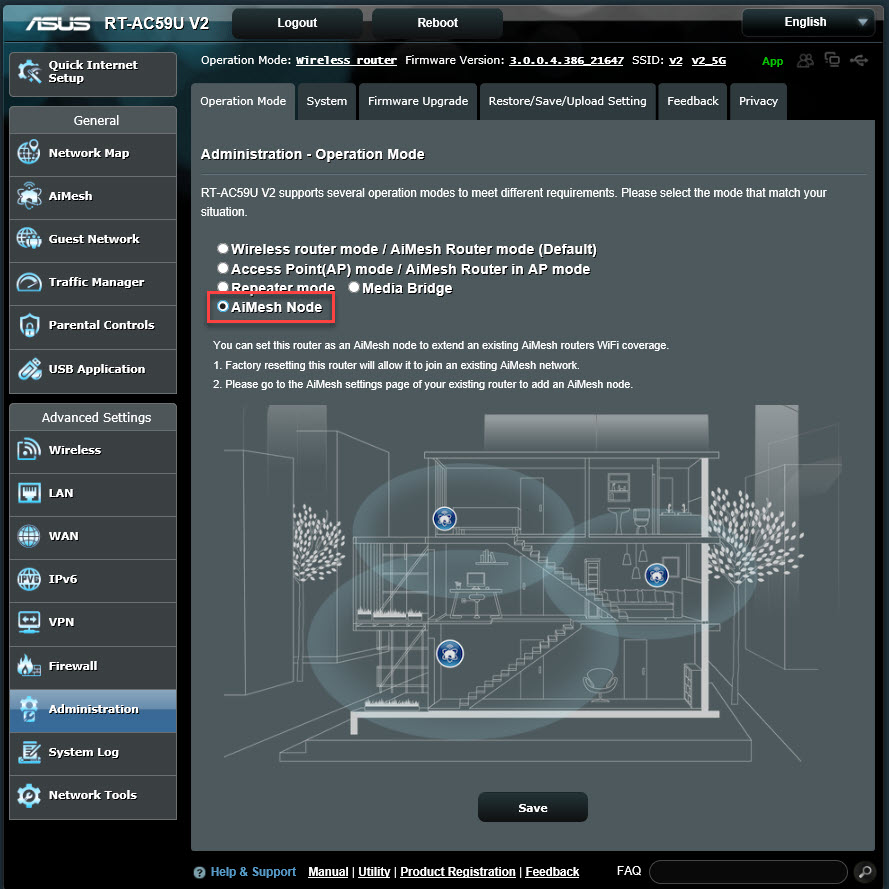Open Traffic Manager menu label
The height and width of the screenshot is (889, 889).
tap(96, 282)
